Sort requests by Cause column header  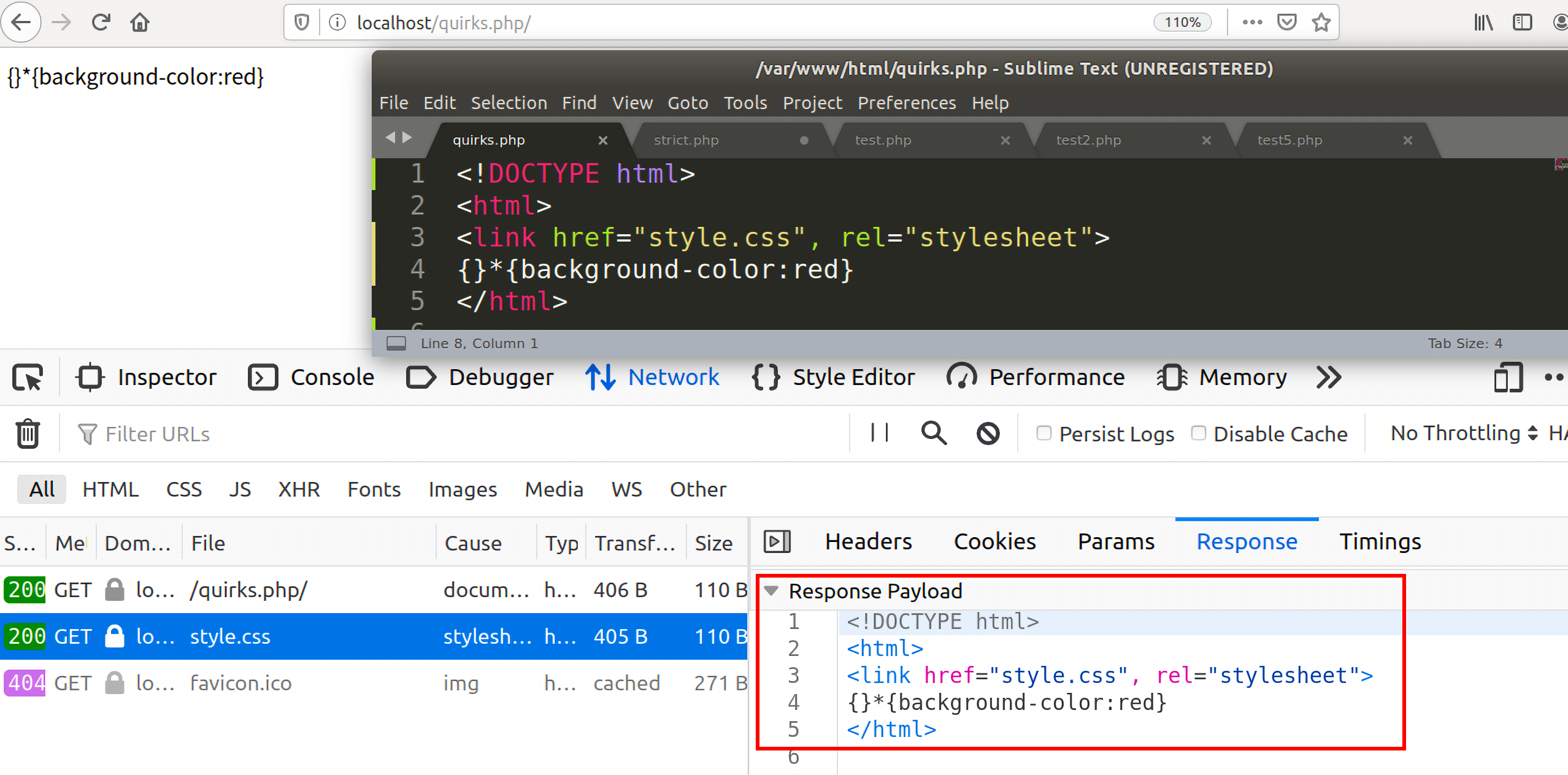coord(486,543)
